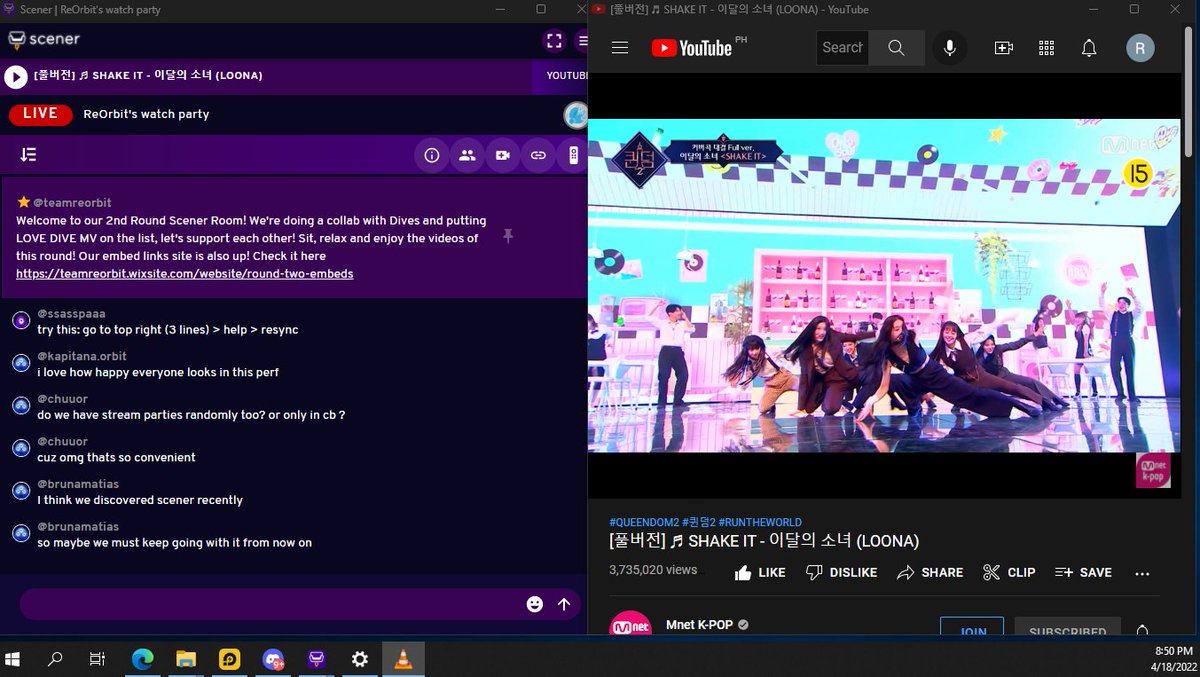Go to YouTube home via logo

[x=691, y=48]
